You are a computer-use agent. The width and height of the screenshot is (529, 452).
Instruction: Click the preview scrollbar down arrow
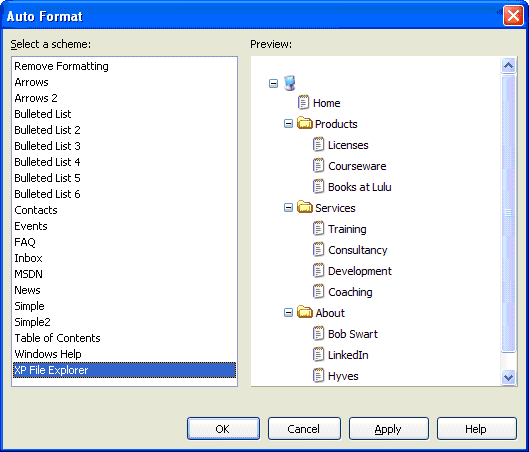(x=508, y=377)
